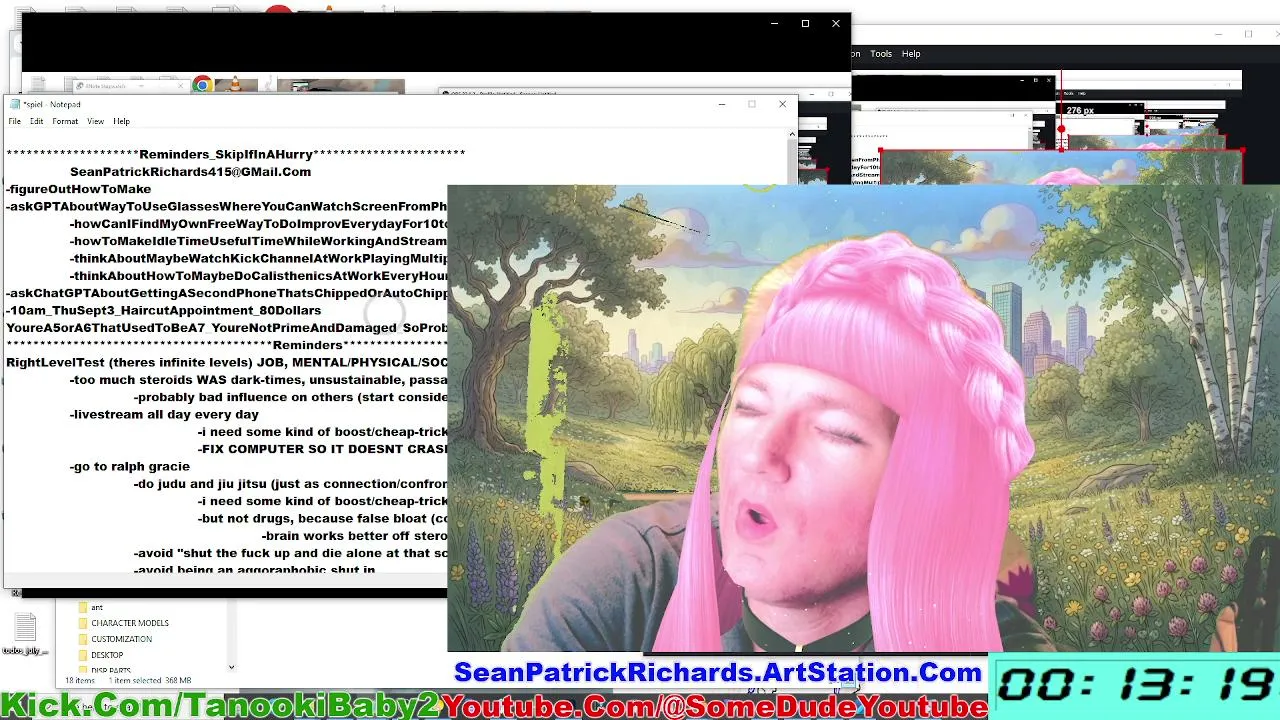Image resolution: width=1280 pixels, height=720 pixels.
Task: Click the '-howCanIFindMyOwnFreeWay' line
Action: coord(258,224)
